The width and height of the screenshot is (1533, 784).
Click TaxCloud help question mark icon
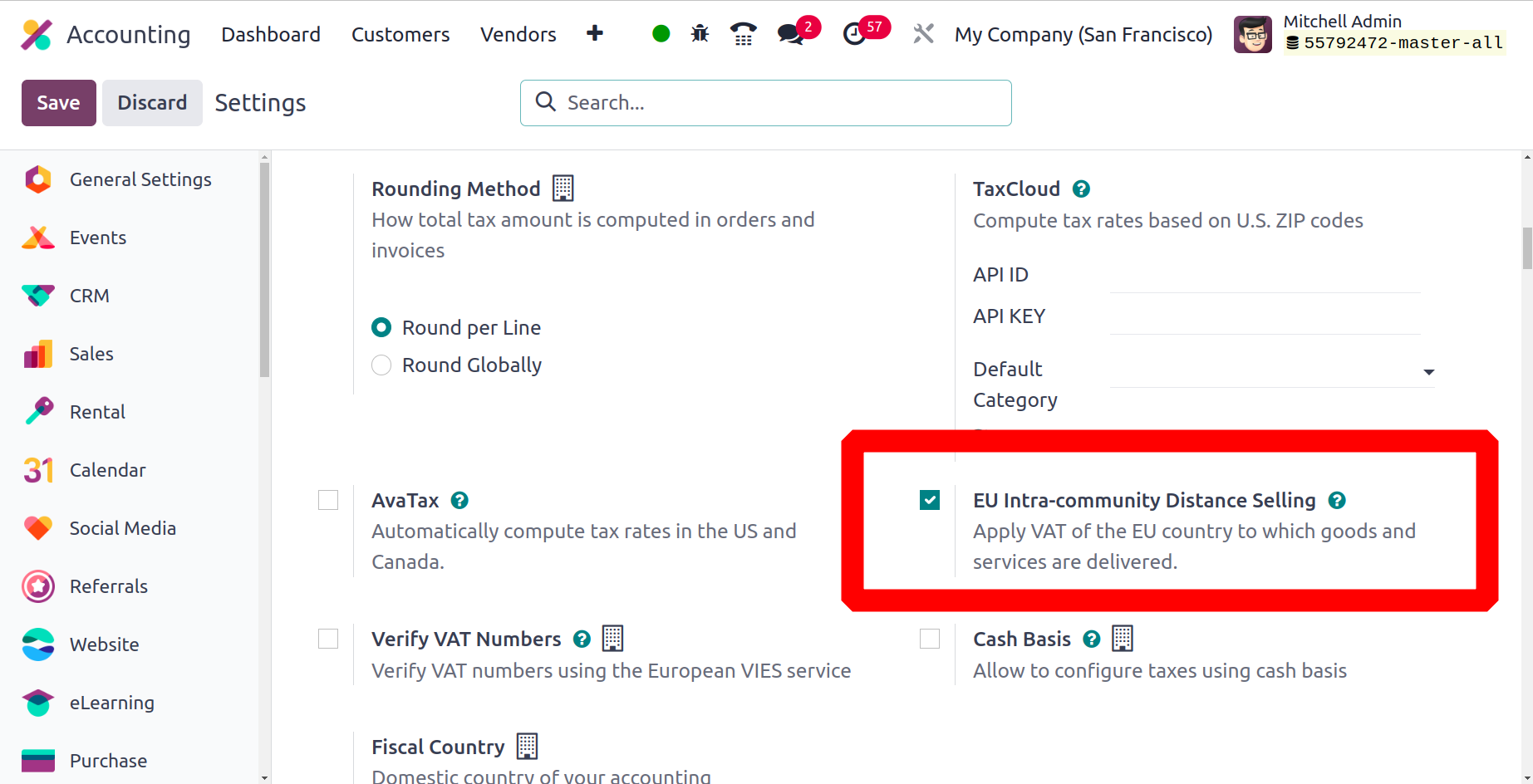[x=1081, y=189]
